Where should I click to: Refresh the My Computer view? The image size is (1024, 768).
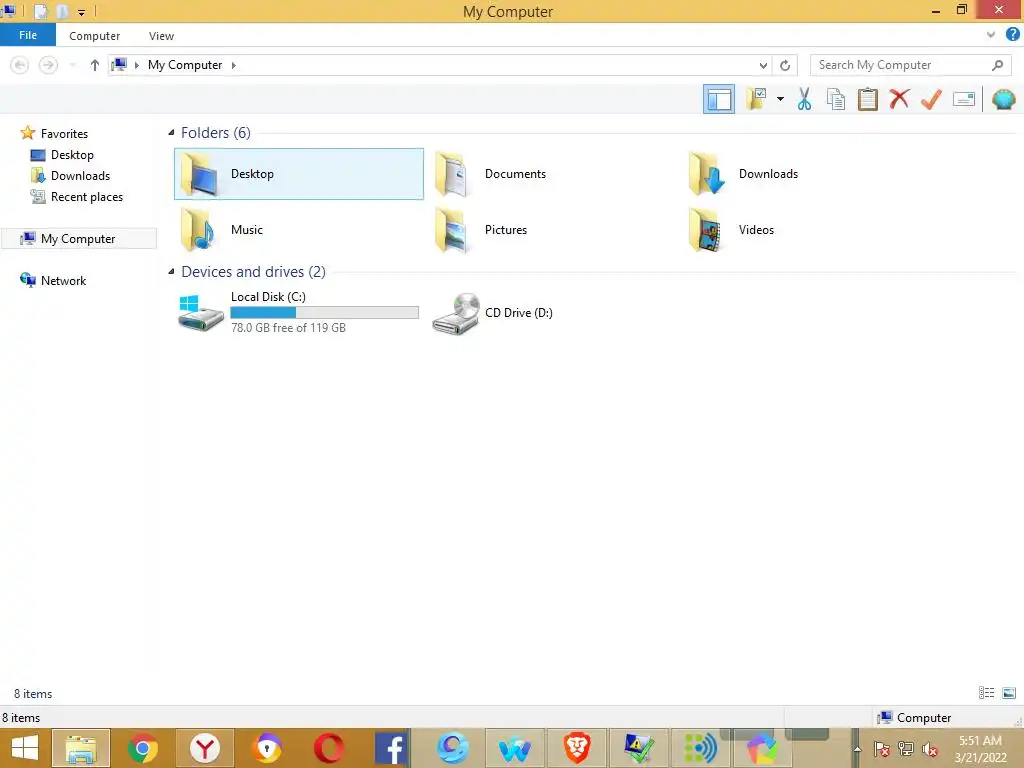785,65
